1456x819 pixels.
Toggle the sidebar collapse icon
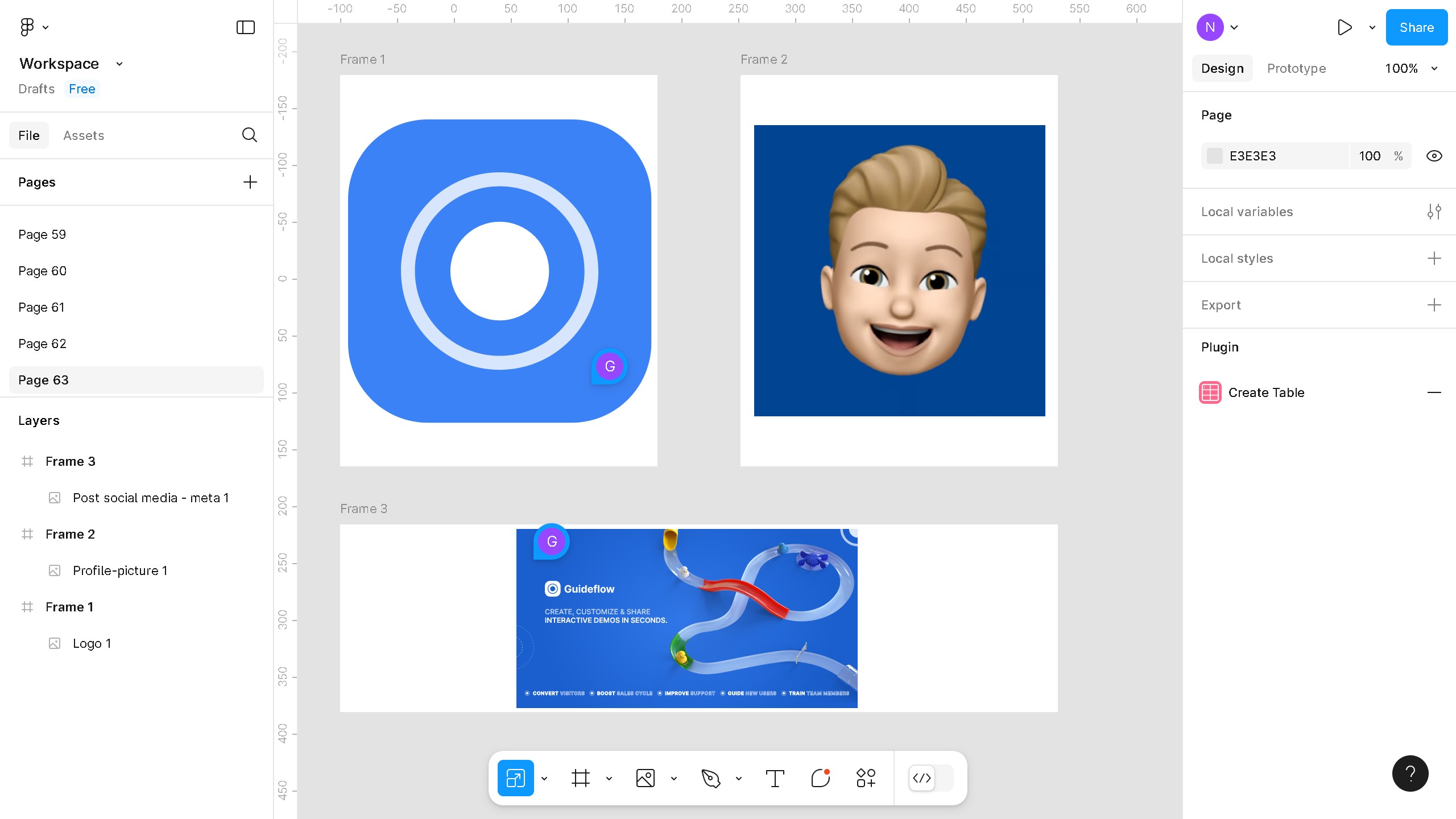tap(245, 27)
